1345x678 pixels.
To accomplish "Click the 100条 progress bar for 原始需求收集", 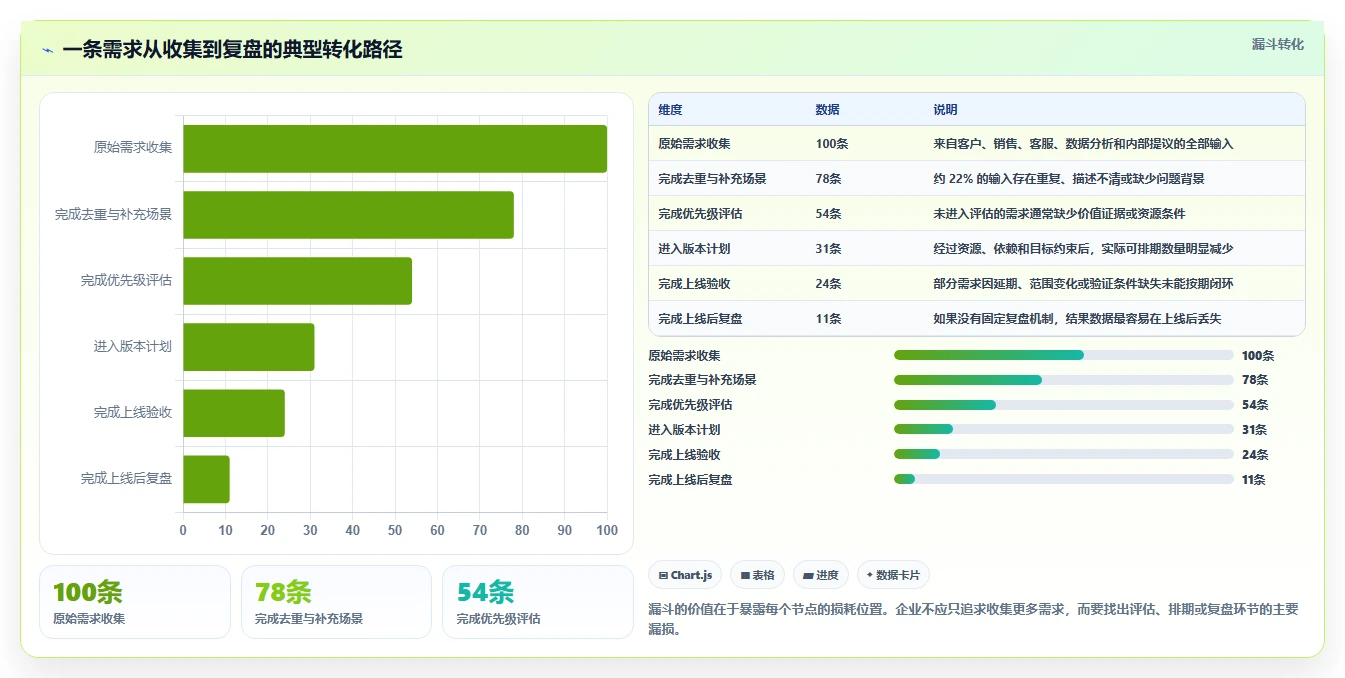I will [x=1063, y=355].
